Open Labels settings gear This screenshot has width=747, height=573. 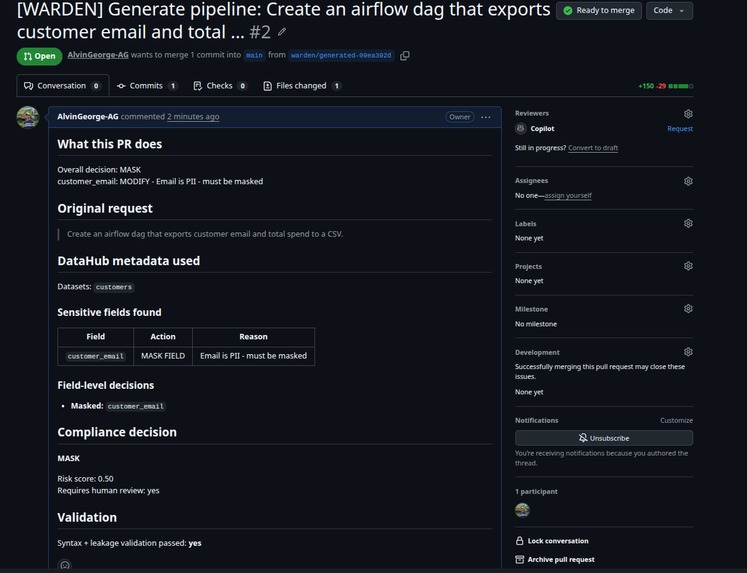coord(688,223)
